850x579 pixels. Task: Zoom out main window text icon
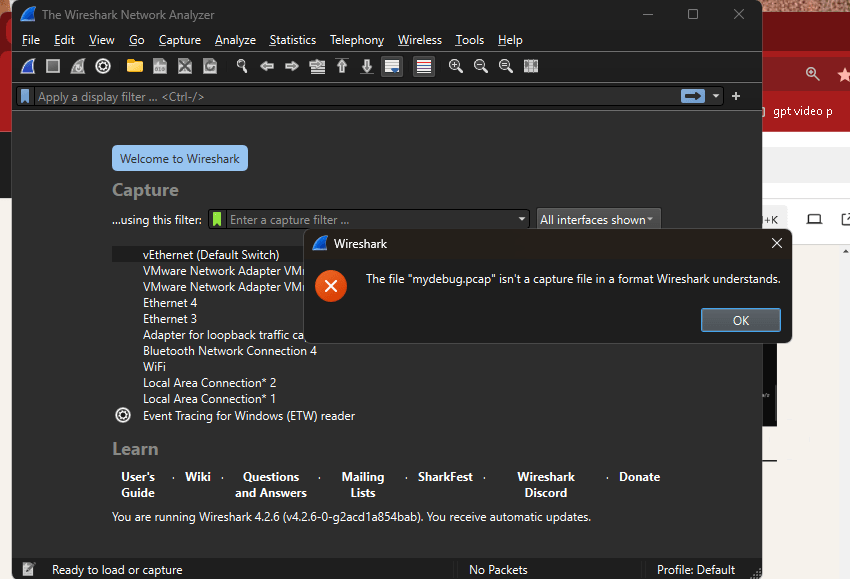tap(481, 66)
